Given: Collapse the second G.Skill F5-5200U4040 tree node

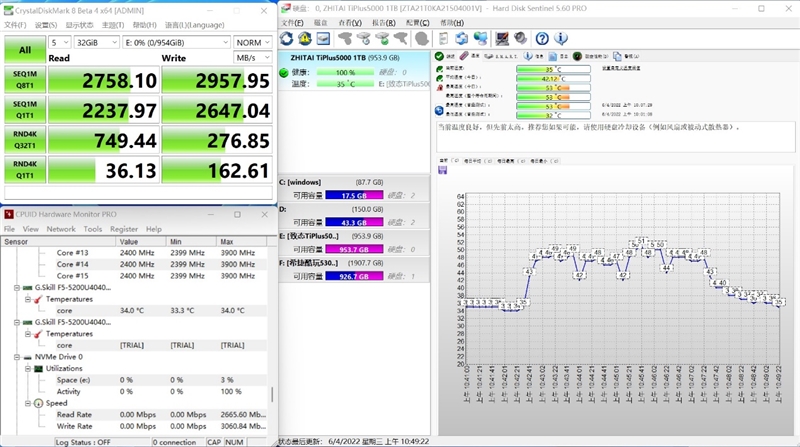Looking at the screenshot, I should [x=17, y=322].
